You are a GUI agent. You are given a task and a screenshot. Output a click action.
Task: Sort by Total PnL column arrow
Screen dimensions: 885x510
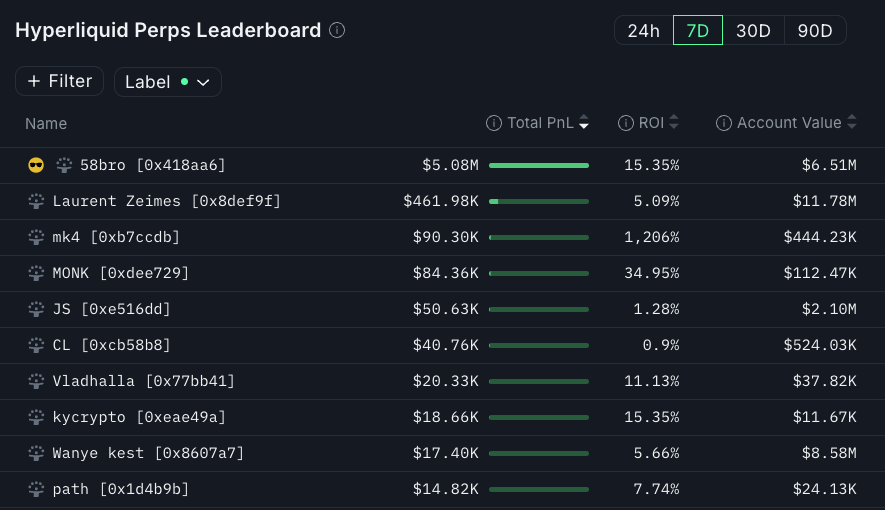point(584,123)
